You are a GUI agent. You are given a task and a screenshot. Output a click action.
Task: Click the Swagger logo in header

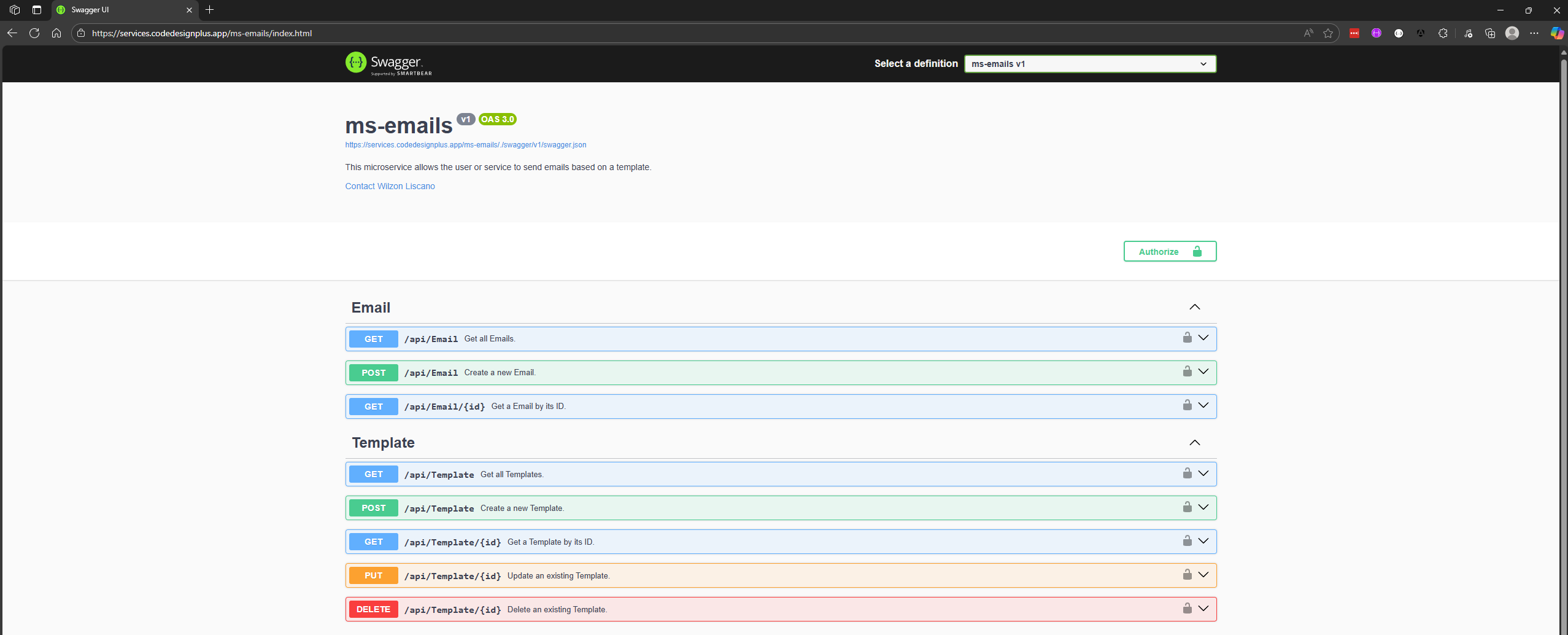pos(388,63)
